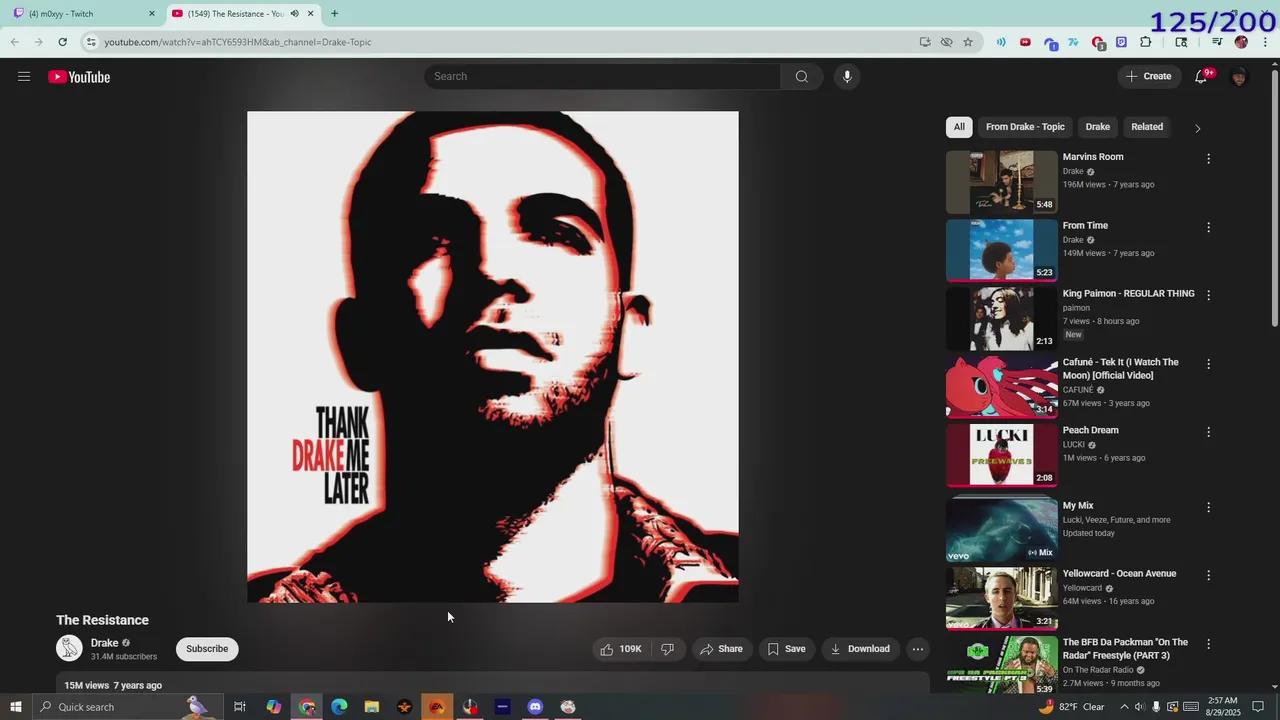Open File Explorer from taskbar

(x=371, y=707)
